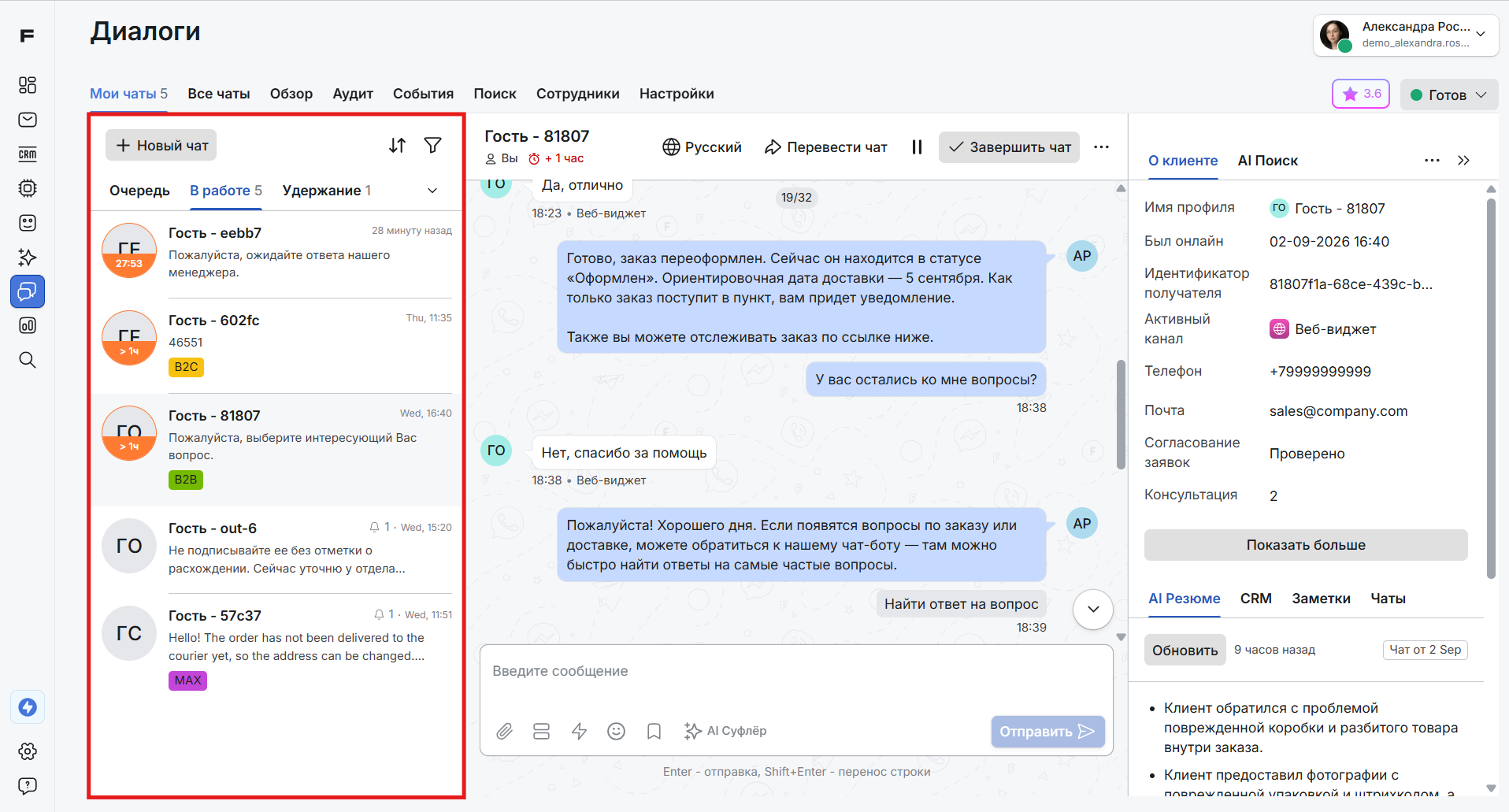Click the lightning quick replies icon
1509x812 pixels.
(579, 732)
